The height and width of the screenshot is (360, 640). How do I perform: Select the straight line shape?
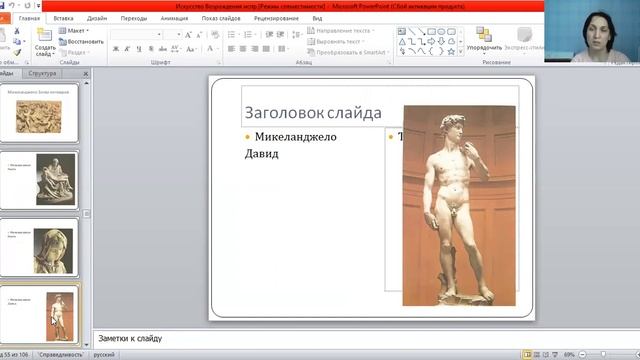[412, 31]
